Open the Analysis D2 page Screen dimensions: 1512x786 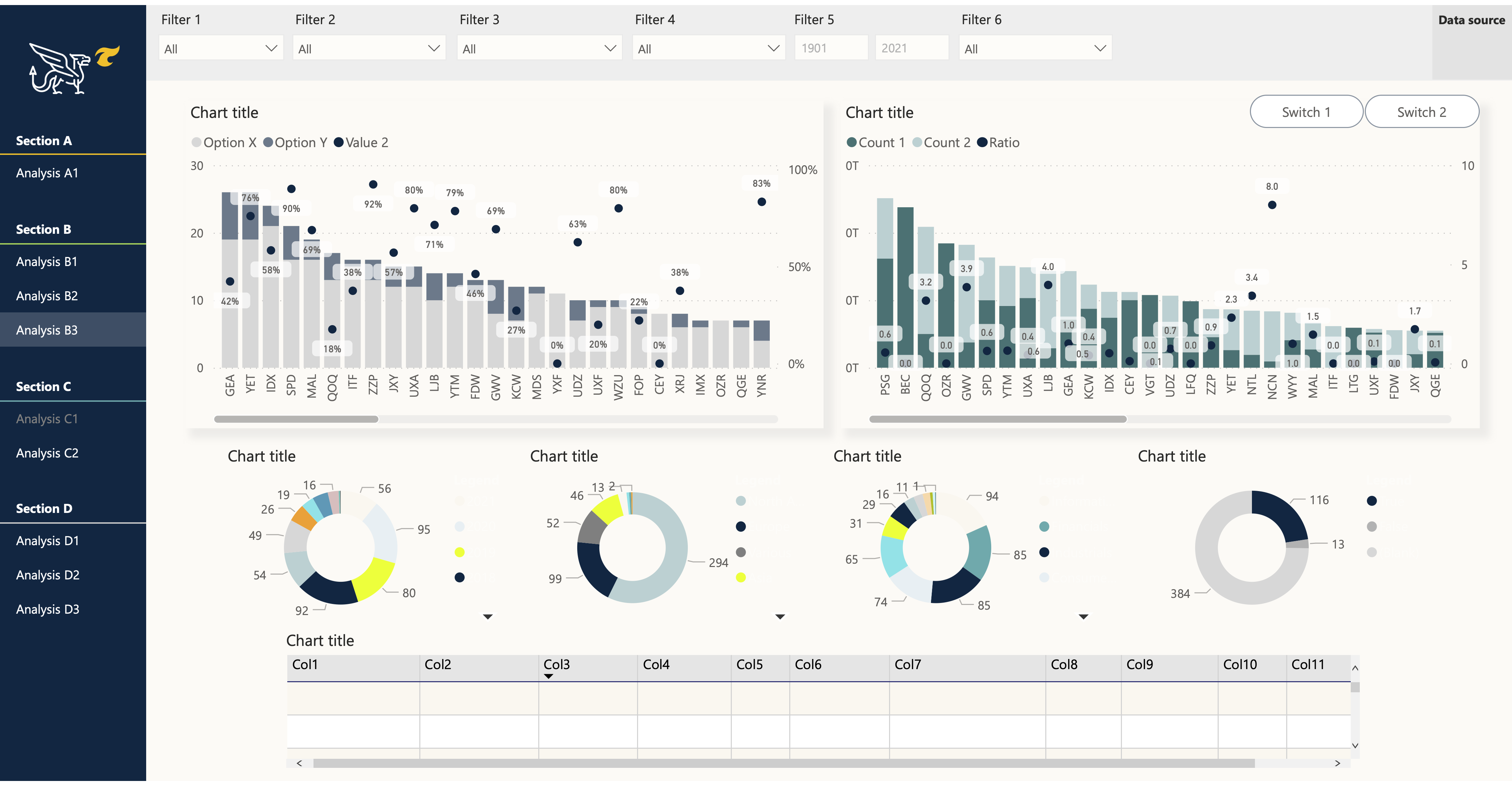47,575
